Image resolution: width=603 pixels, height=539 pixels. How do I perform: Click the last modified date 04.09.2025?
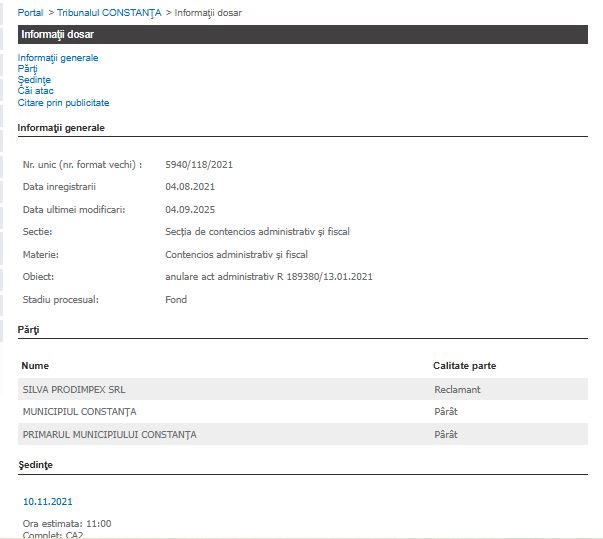click(x=190, y=209)
